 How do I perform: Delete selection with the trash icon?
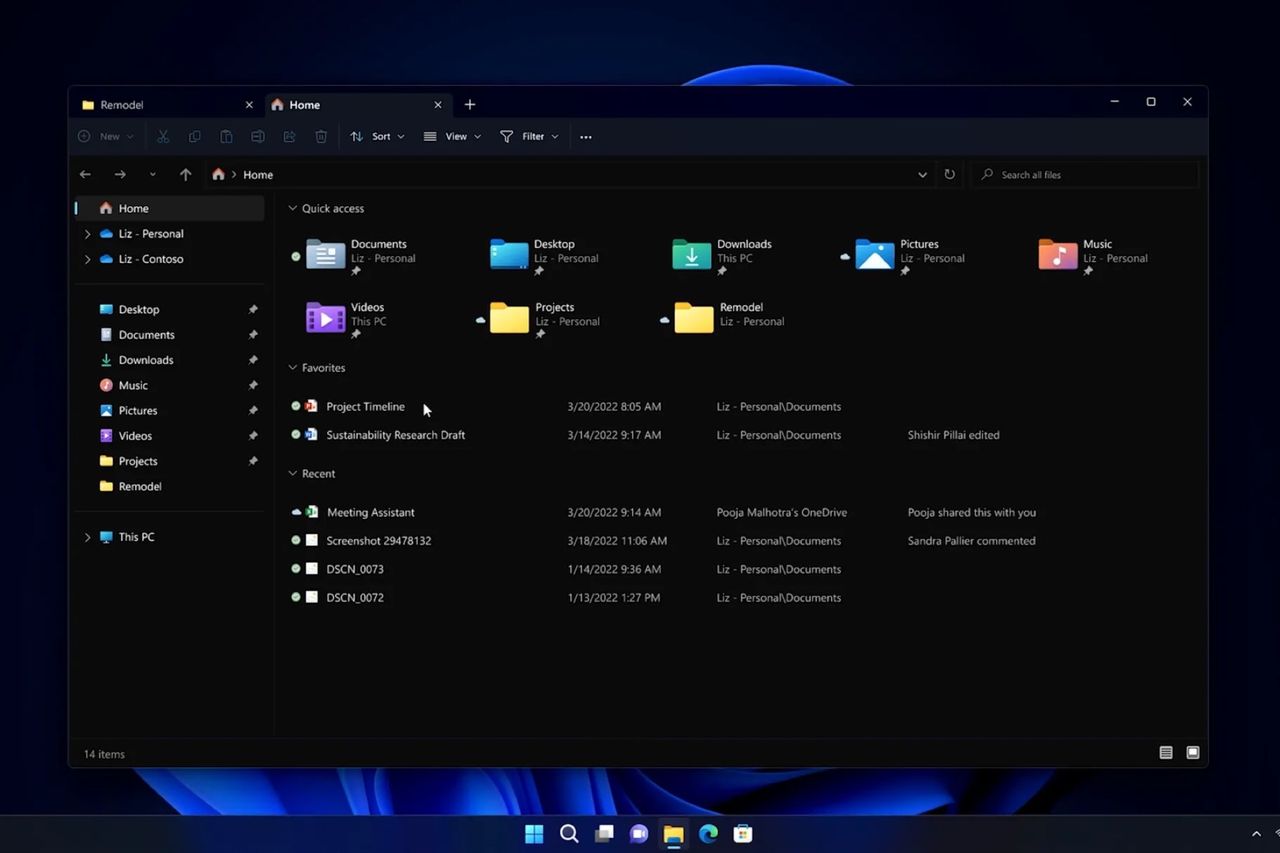(x=320, y=136)
